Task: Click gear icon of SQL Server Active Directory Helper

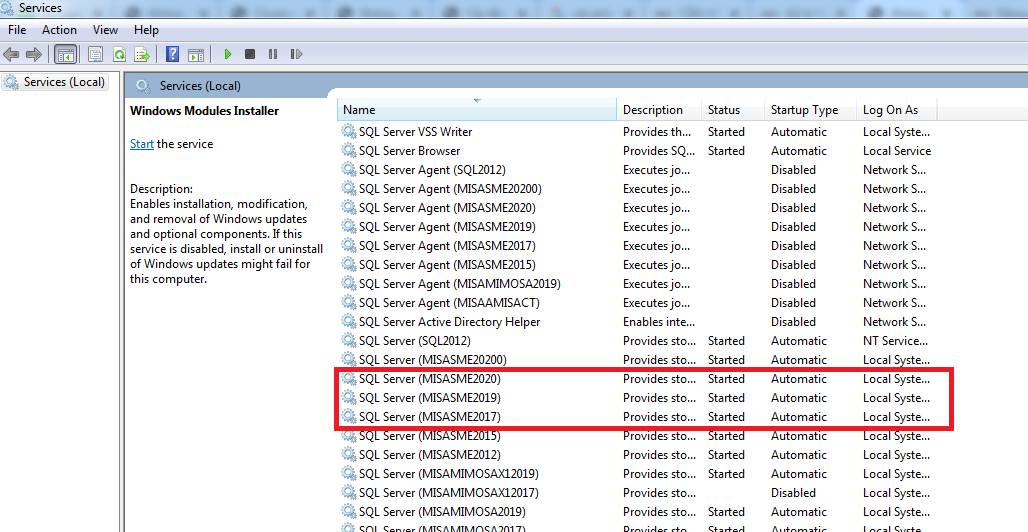Action: pyautogui.click(x=349, y=321)
